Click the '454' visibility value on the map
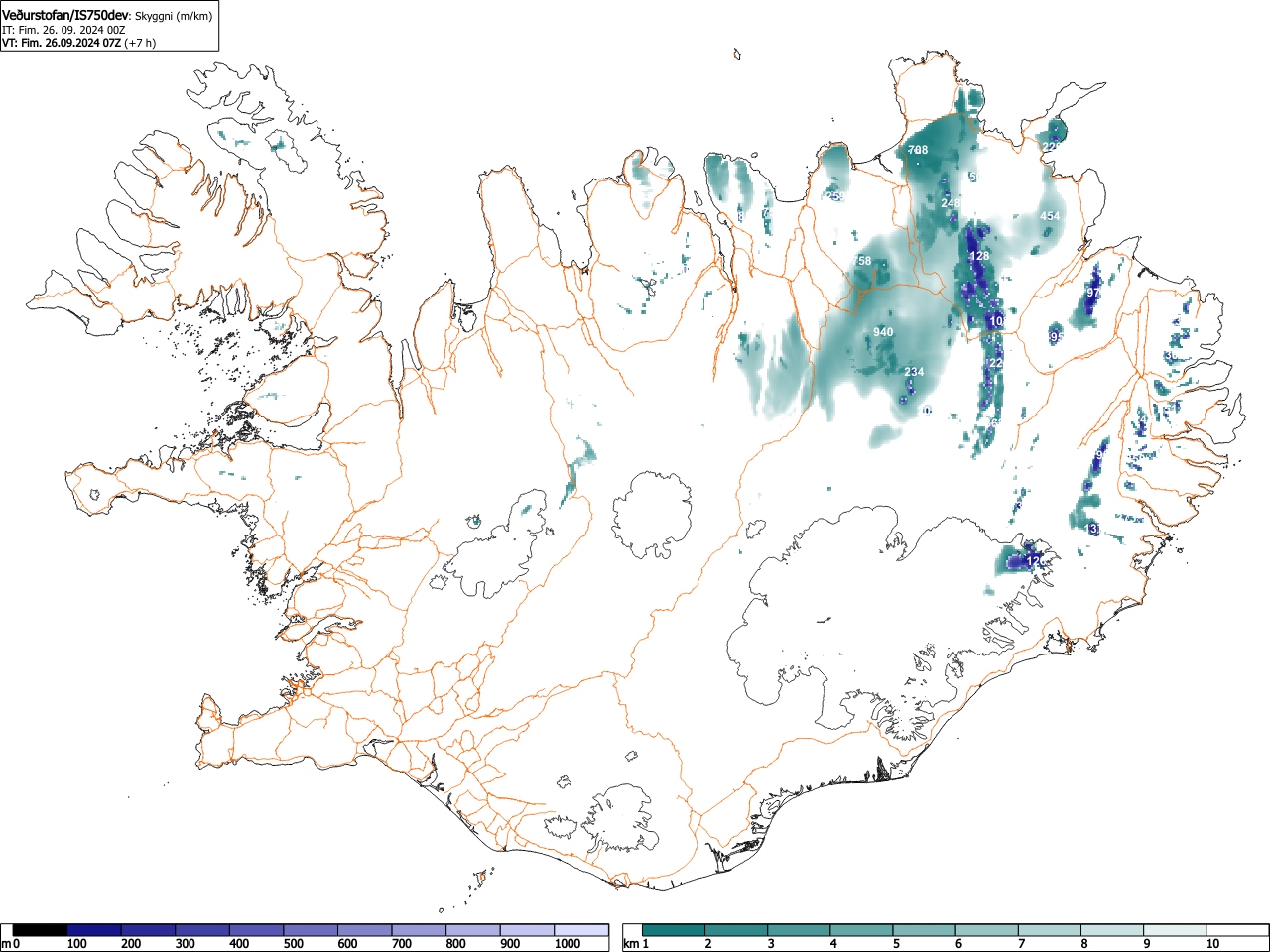This screenshot has height=952, width=1270. (1050, 216)
